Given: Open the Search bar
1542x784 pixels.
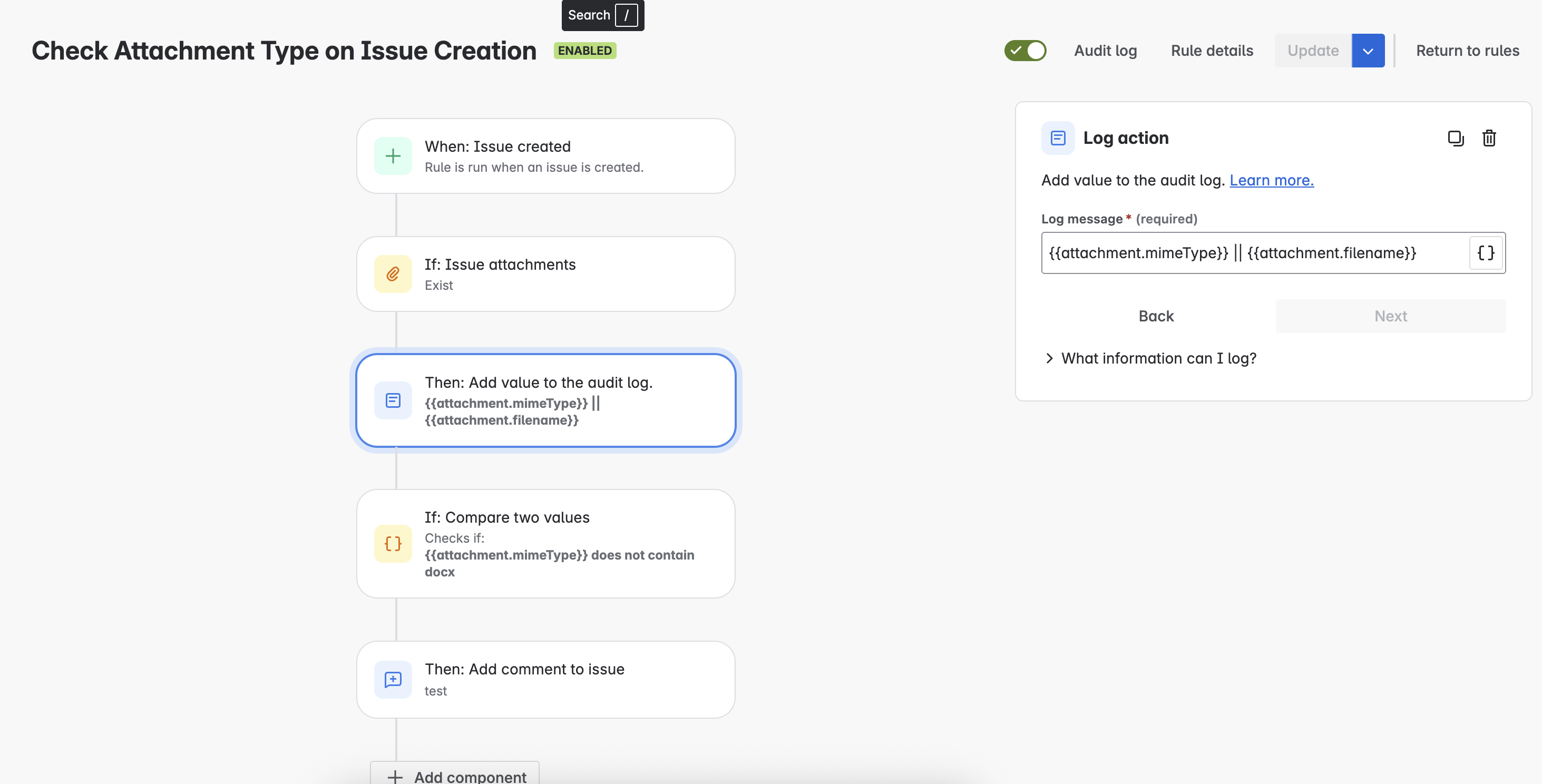Looking at the screenshot, I should pyautogui.click(x=602, y=15).
